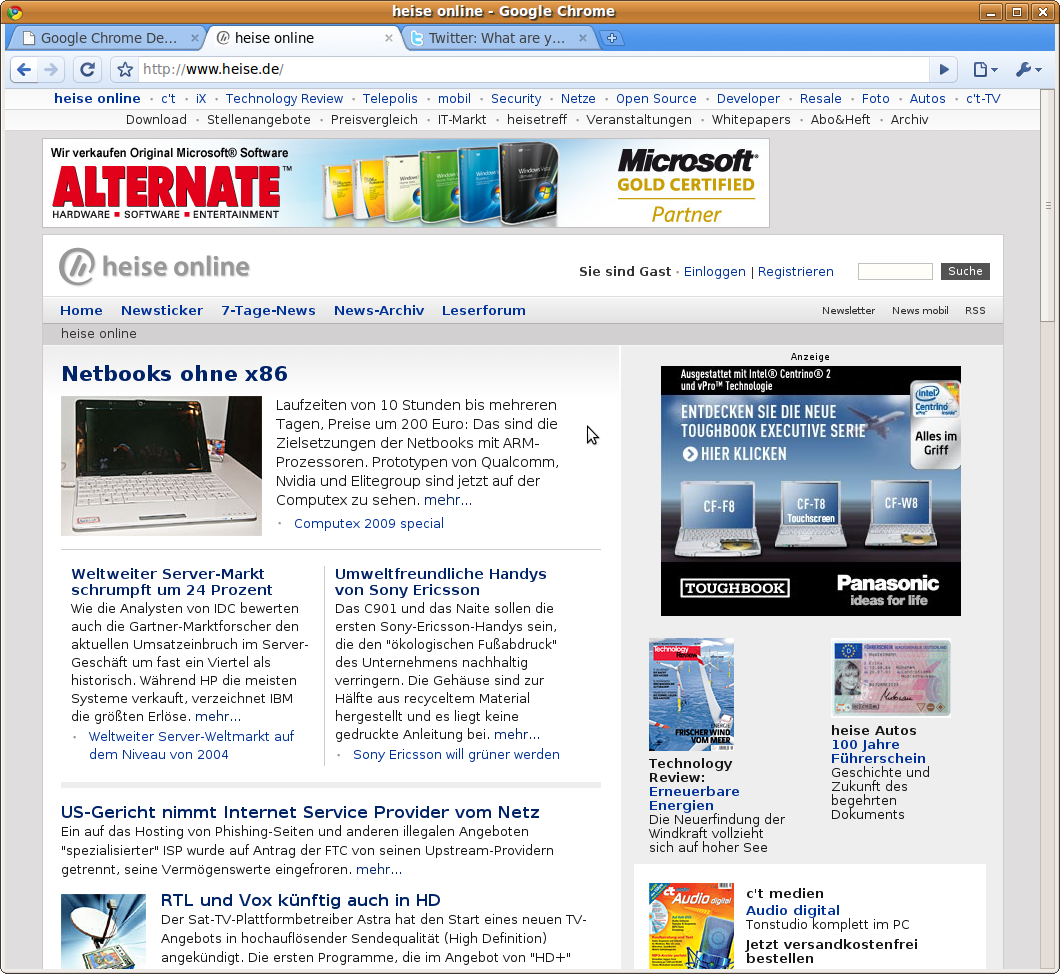
Task: Open the 7-Tage-News section
Action: click(x=268, y=310)
